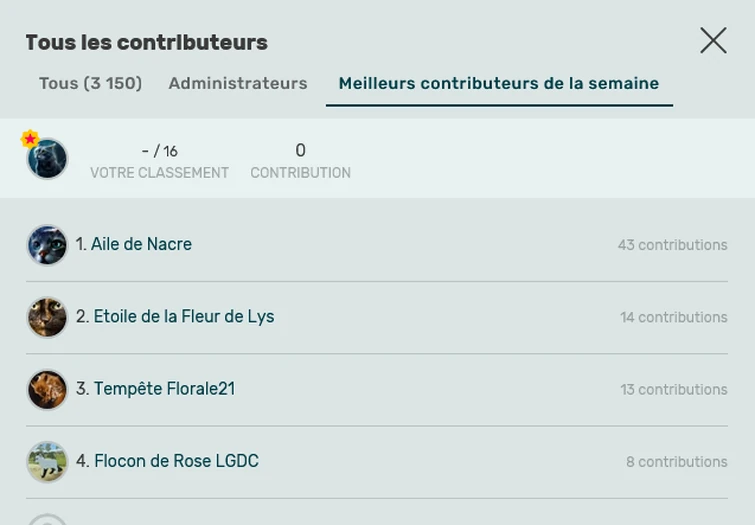The height and width of the screenshot is (525, 755).
Task: Click the 43 contributions count
Action: tap(672, 245)
